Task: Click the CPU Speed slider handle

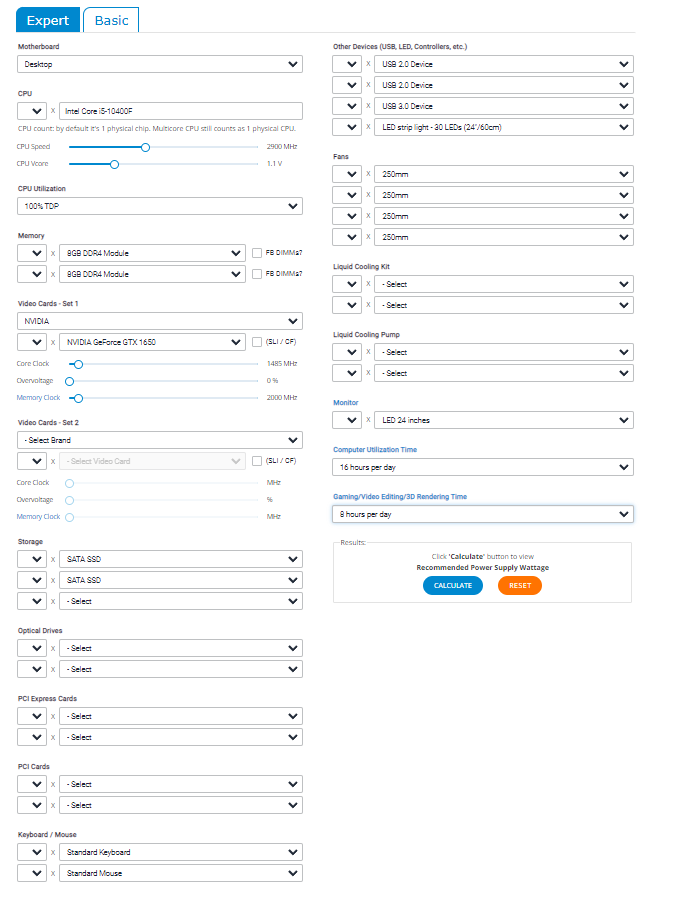Action: (x=145, y=147)
